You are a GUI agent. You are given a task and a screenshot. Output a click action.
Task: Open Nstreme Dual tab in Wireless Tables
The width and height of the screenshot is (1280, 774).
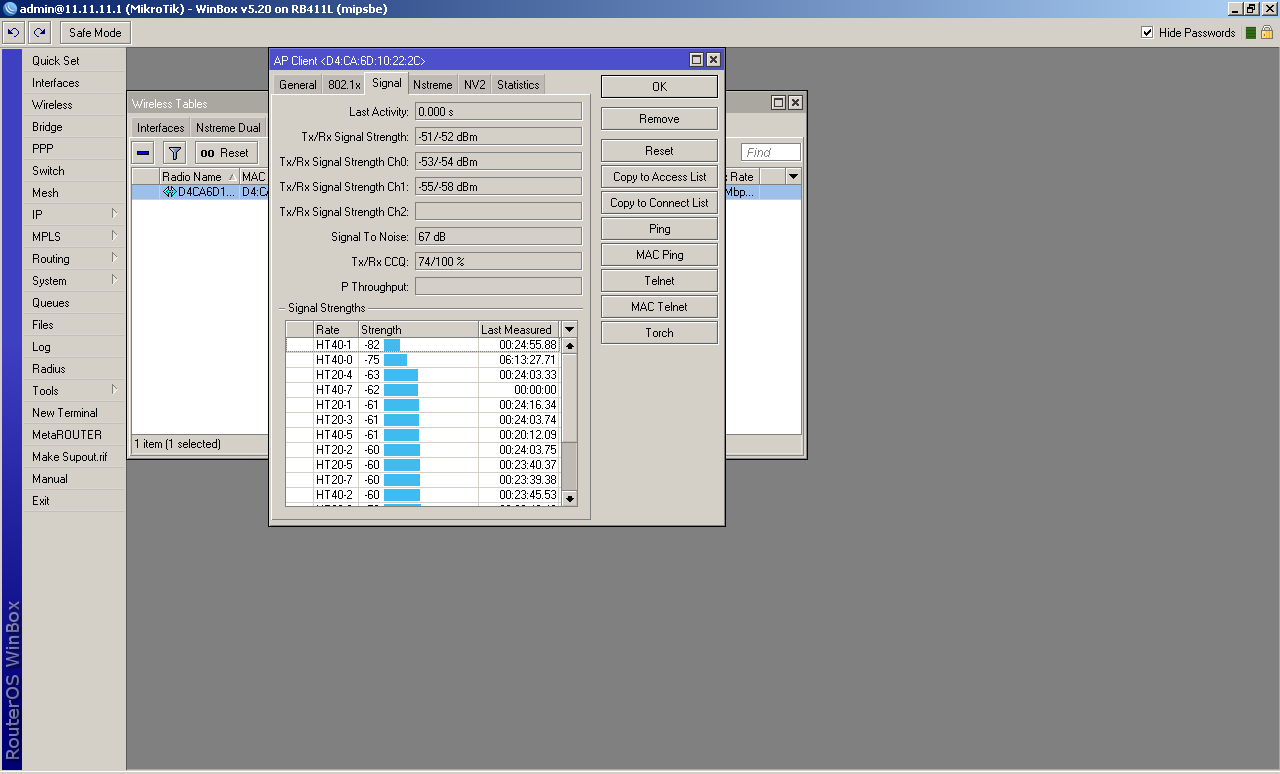pyautogui.click(x=228, y=128)
